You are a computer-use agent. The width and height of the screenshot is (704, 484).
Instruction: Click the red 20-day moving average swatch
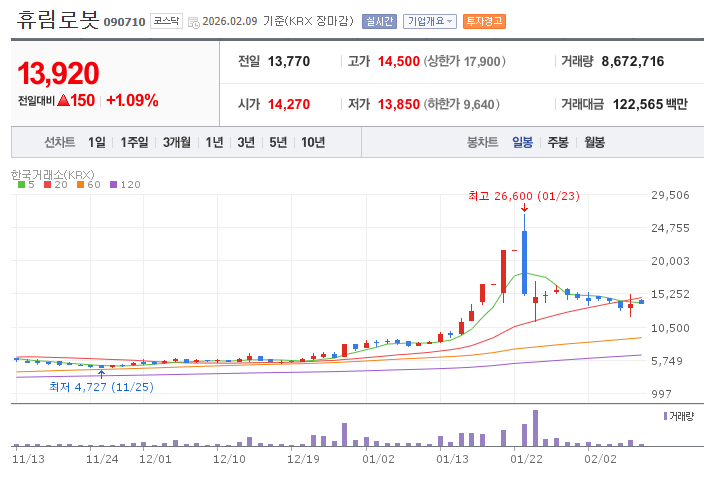[47, 185]
